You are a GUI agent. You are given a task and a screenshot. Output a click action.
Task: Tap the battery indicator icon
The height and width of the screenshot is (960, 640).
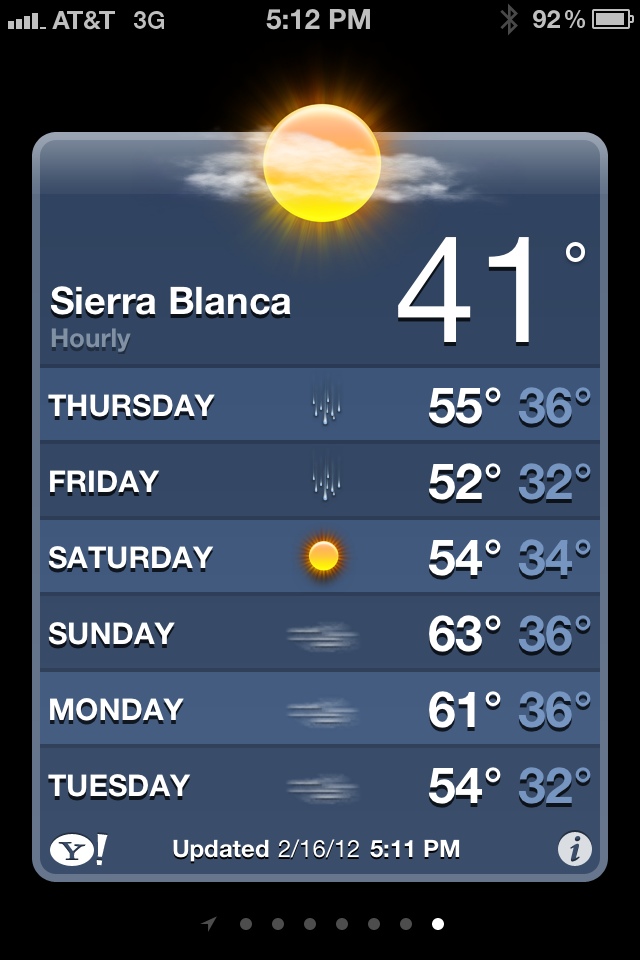coord(612,19)
